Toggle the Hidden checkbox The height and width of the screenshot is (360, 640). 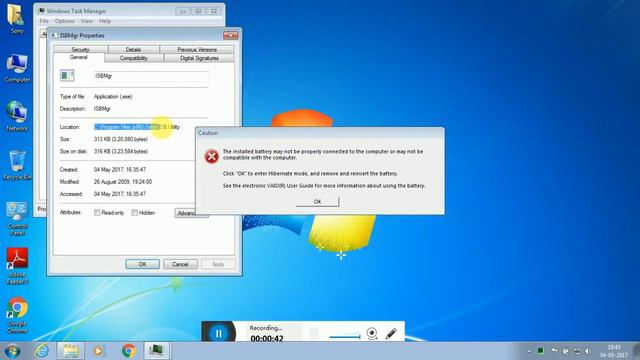tap(134, 213)
